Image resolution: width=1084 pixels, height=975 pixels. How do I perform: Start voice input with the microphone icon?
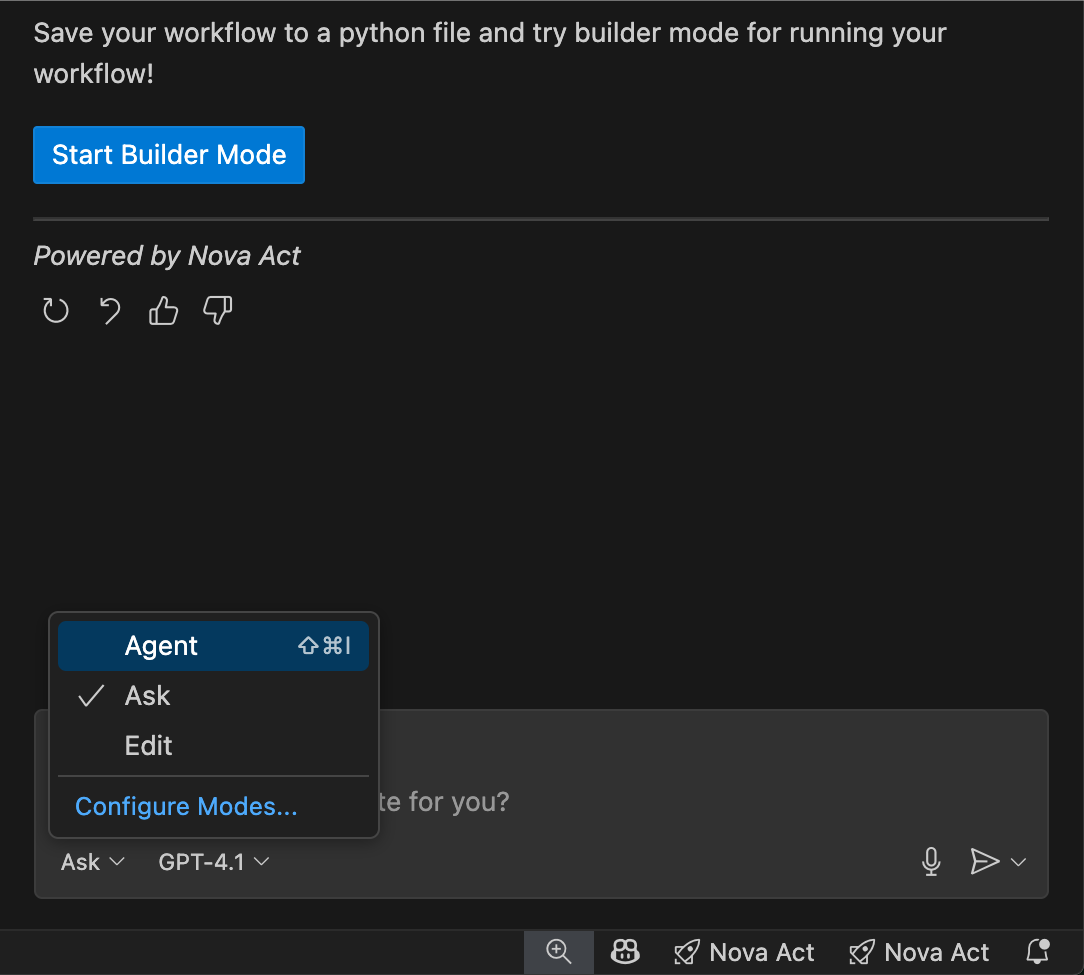pyautogui.click(x=931, y=862)
